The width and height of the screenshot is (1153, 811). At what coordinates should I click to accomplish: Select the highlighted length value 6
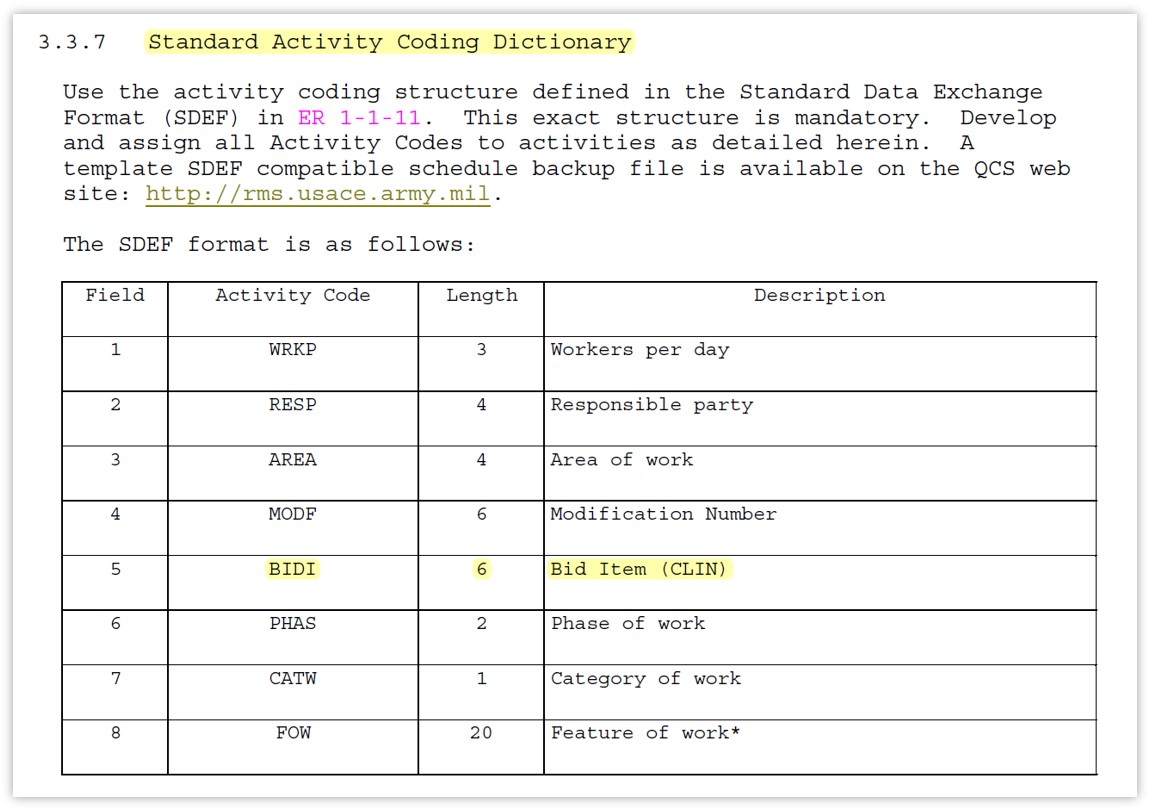pyautogui.click(x=480, y=568)
